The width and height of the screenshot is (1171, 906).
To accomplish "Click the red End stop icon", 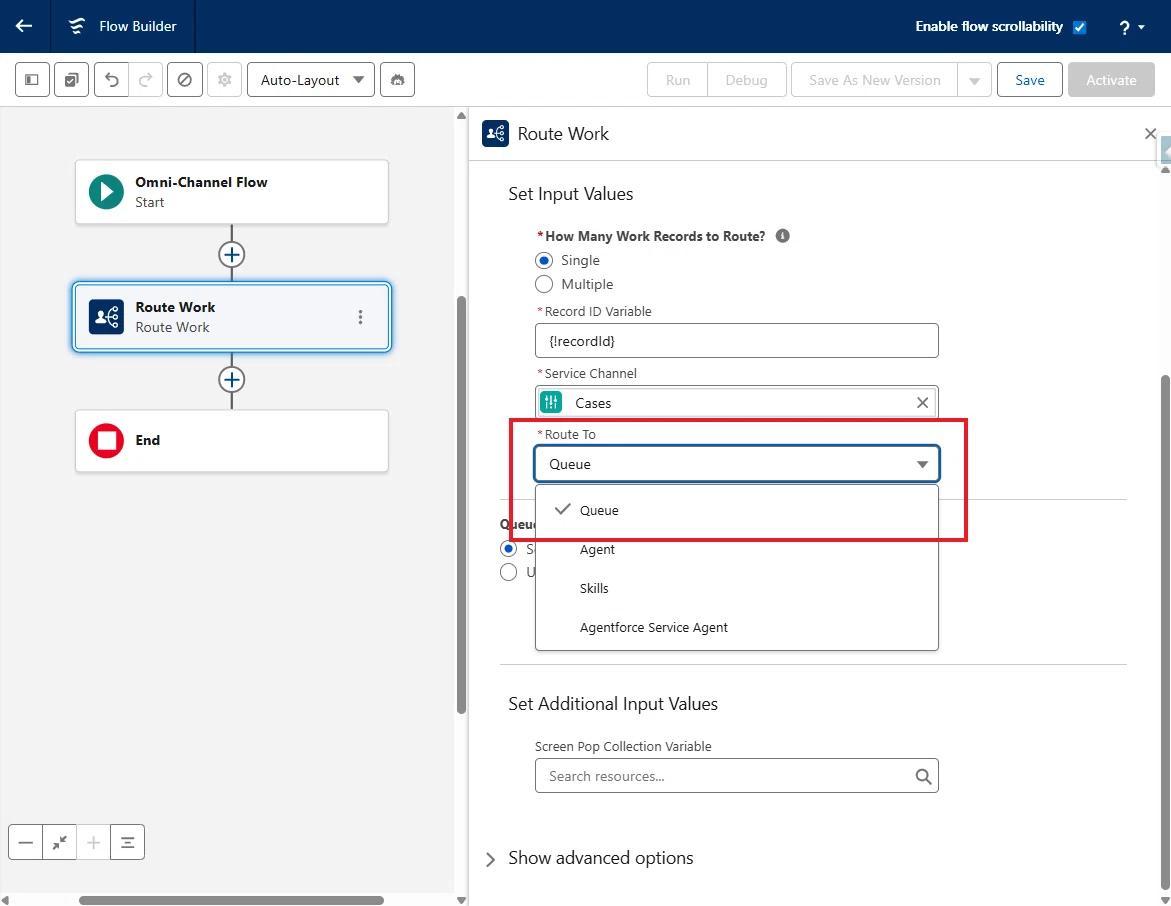I will coord(106,441).
